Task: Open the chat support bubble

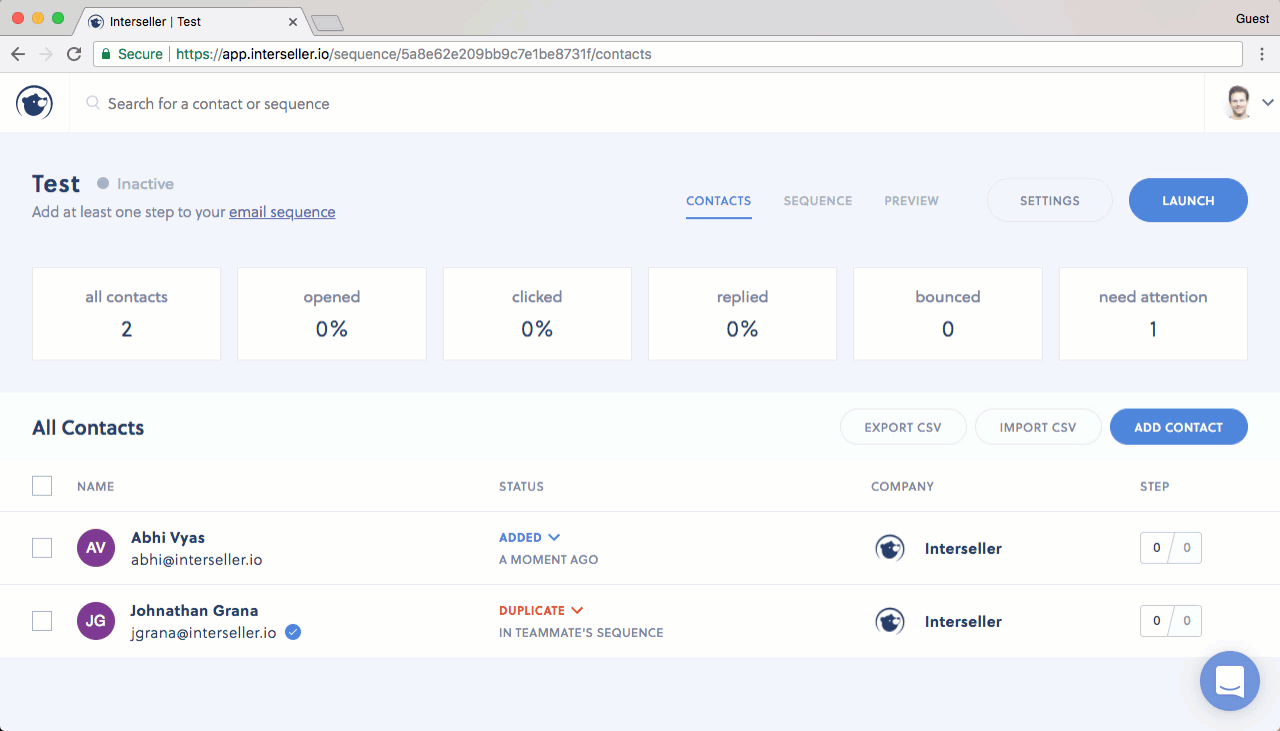Action: pyautogui.click(x=1229, y=681)
